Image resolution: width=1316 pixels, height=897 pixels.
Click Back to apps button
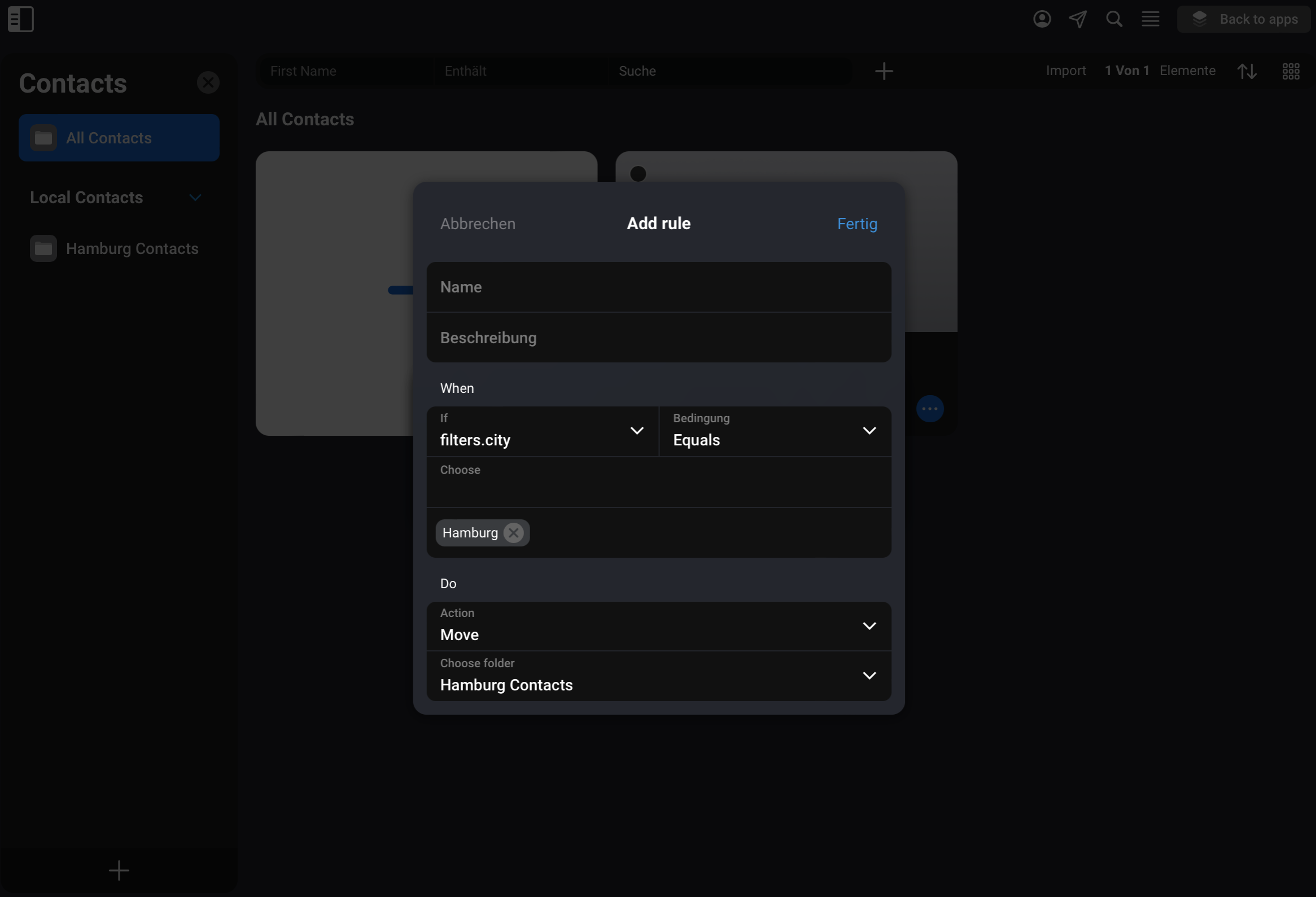tap(1244, 19)
